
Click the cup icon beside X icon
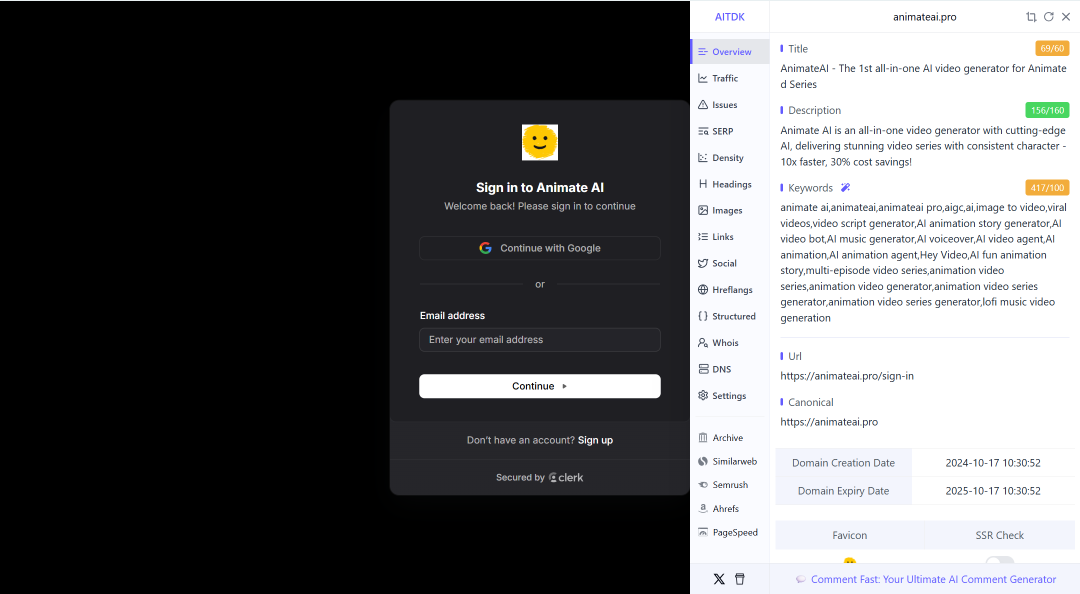coord(740,579)
